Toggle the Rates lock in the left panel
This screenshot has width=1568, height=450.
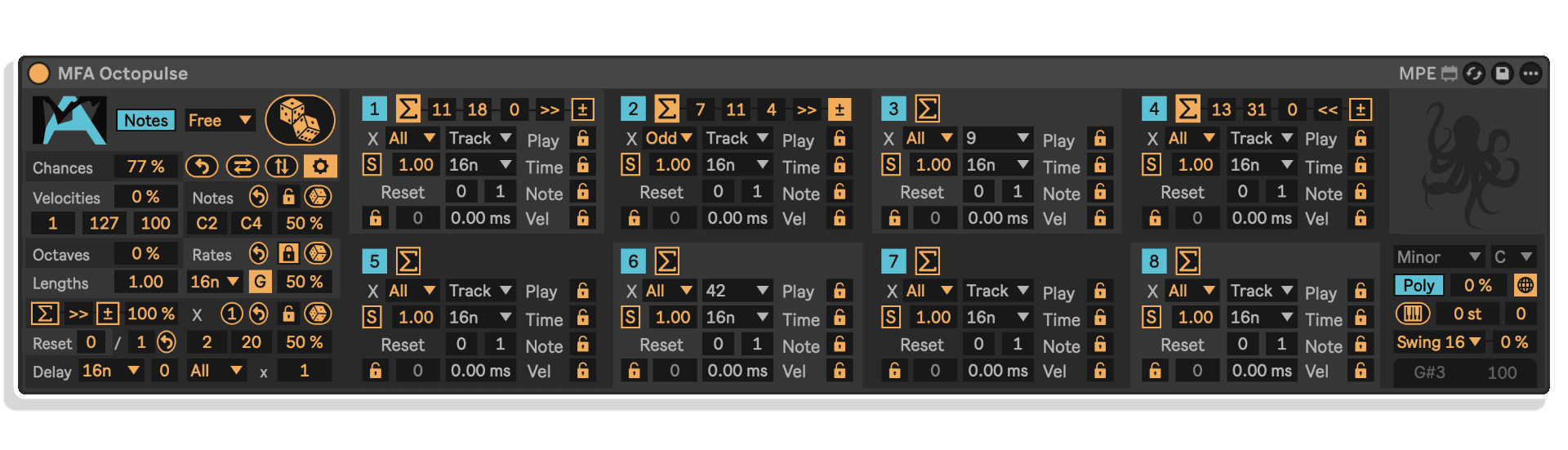[x=288, y=254]
